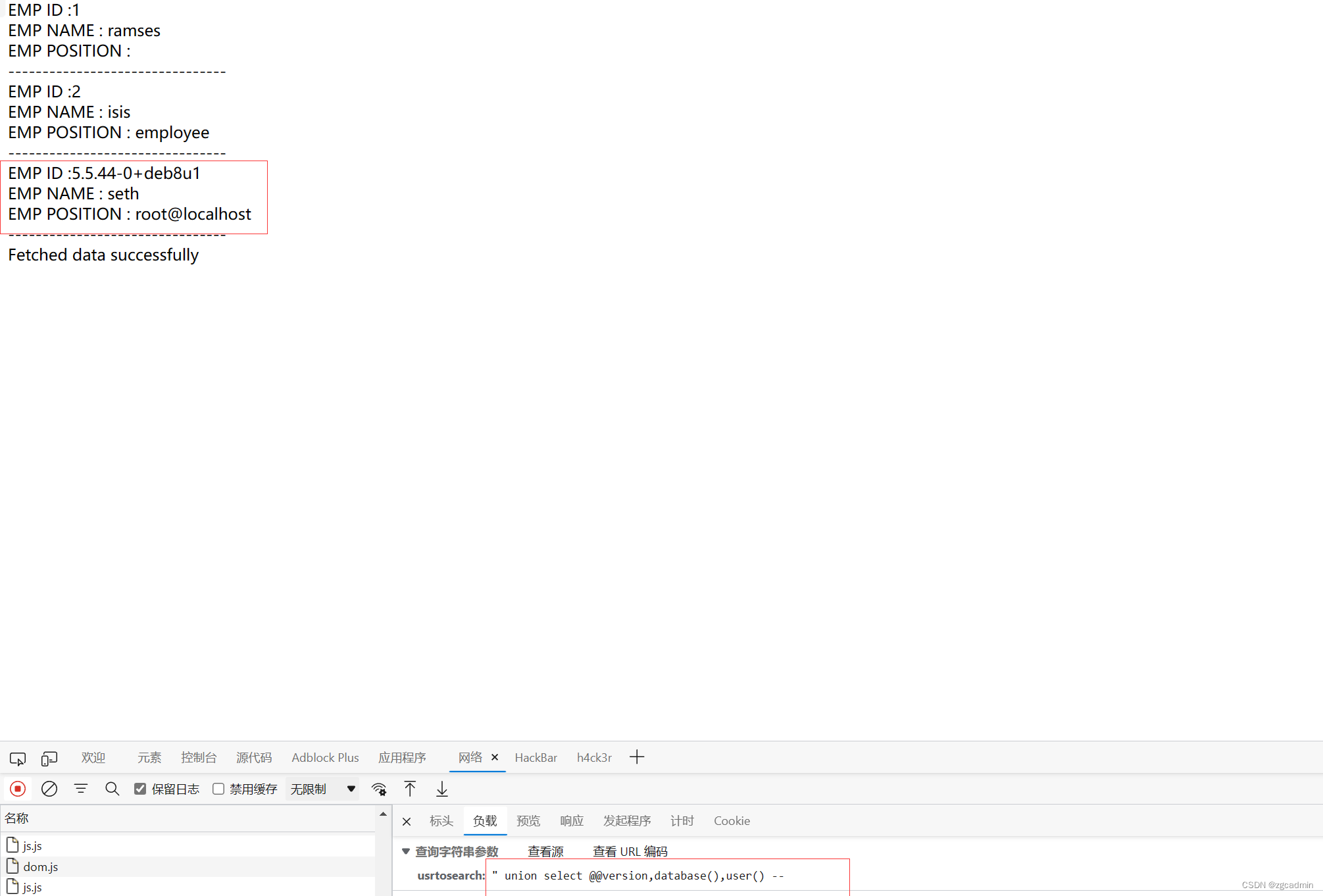1323x896 pixels.
Task: Close the 网络 tab with its x
Action: [495, 757]
